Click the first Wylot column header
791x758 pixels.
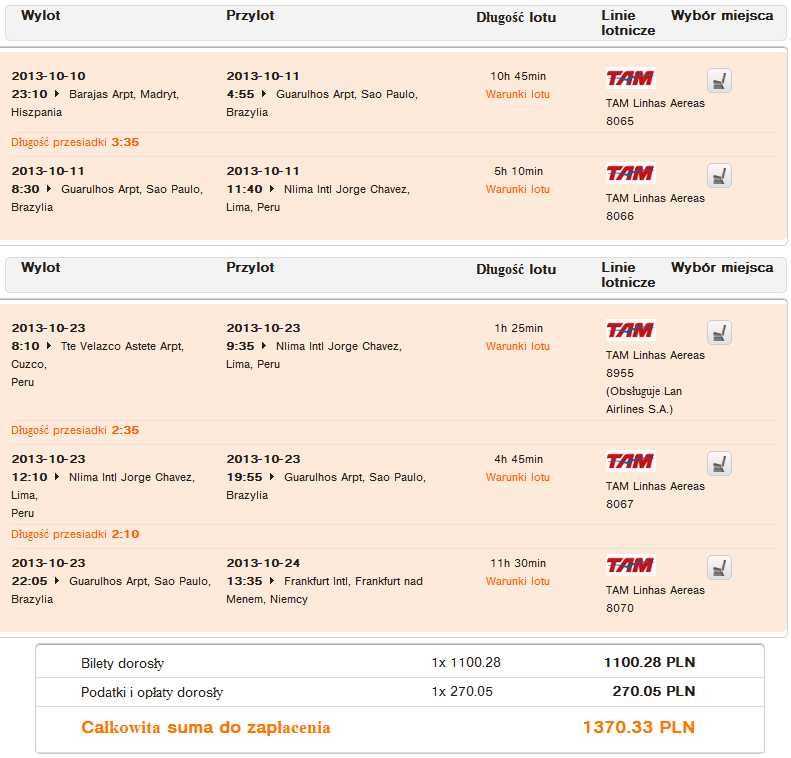click(41, 16)
